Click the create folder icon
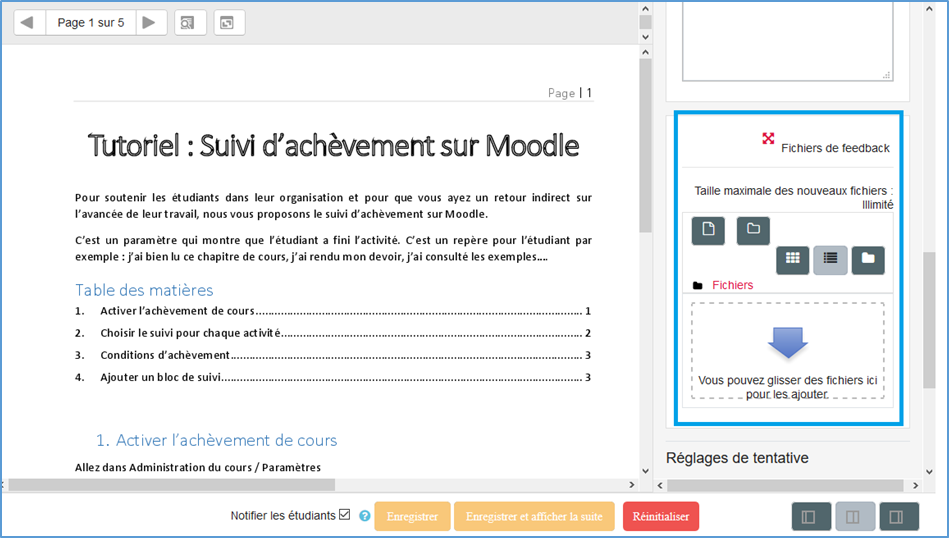Image resolution: width=949 pixels, height=538 pixels. pos(753,231)
